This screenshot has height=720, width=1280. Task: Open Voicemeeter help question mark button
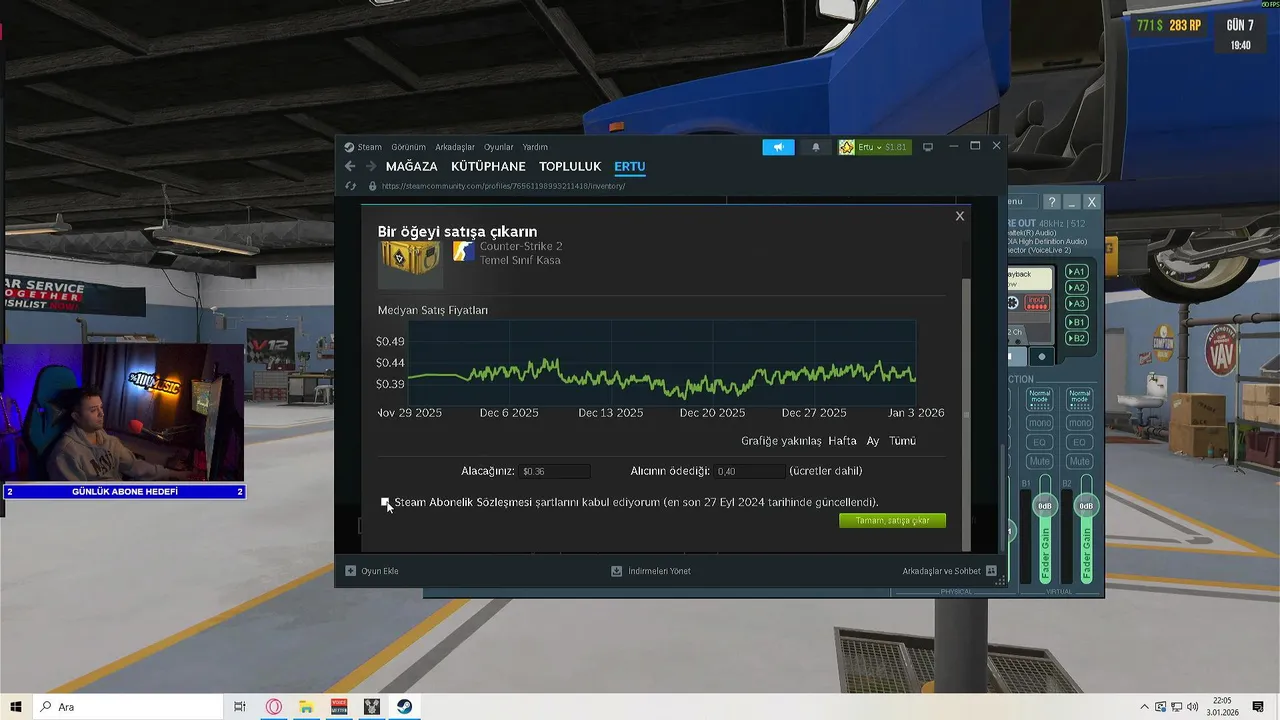(1051, 202)
